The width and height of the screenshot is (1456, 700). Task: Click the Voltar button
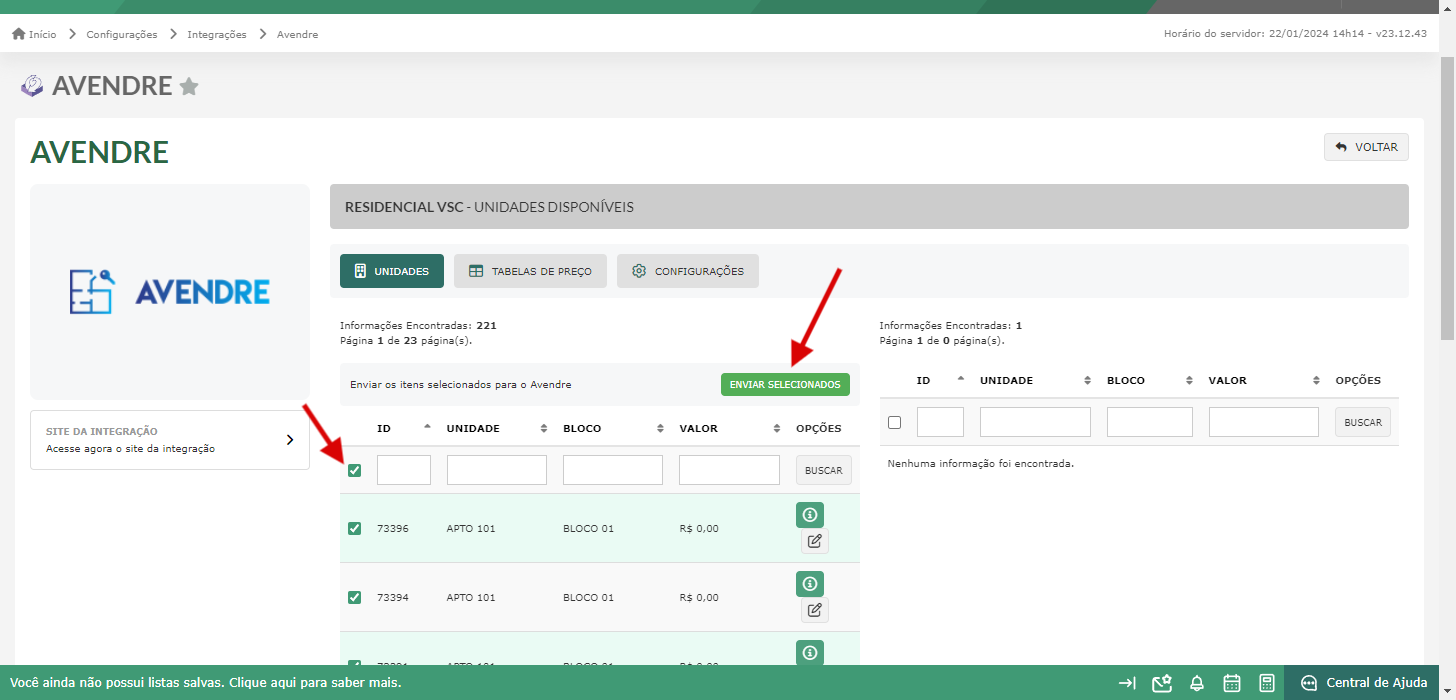1366,147
